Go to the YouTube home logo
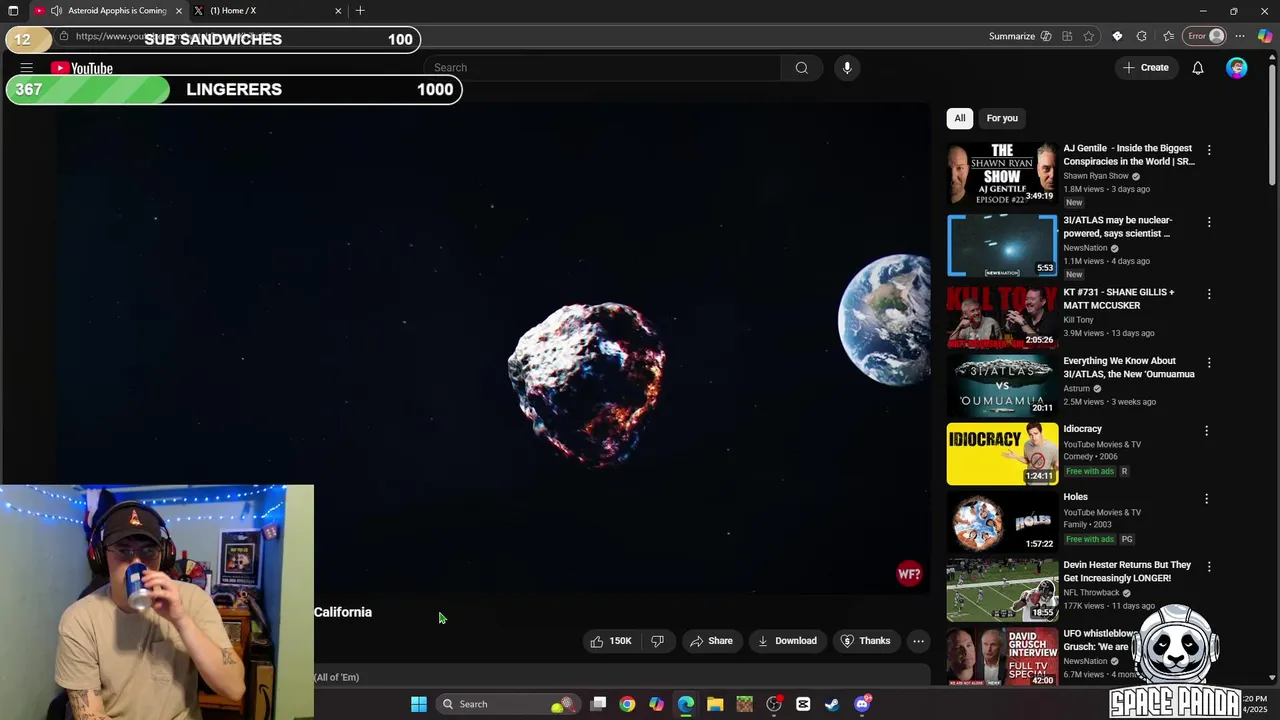The width and height of the screenshot is (1280, 720). click(x=82, y=68)
